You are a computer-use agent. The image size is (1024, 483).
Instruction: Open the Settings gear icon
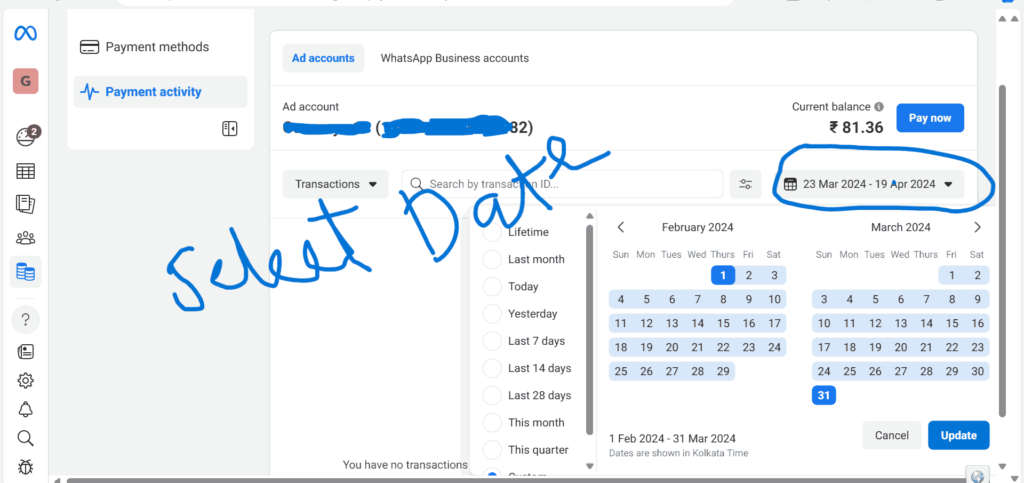point(26,380)
